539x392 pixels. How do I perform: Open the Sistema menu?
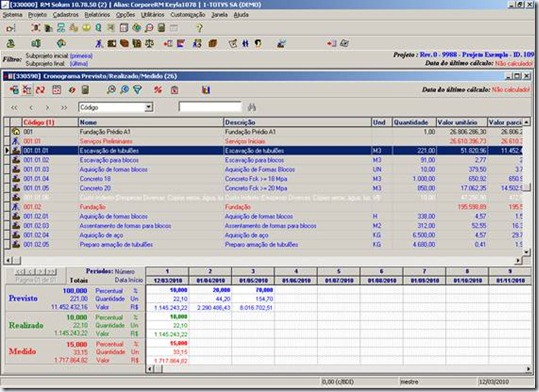click(x=12, y=15)
